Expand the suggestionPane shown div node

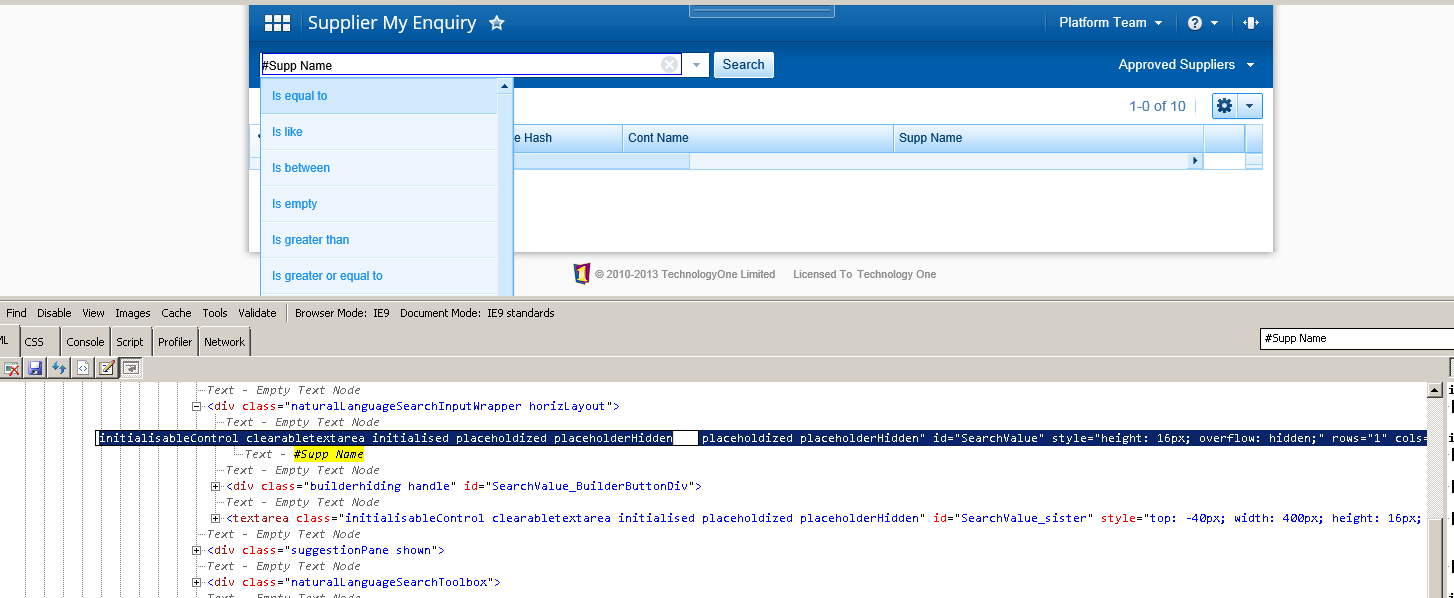point(197,550)
